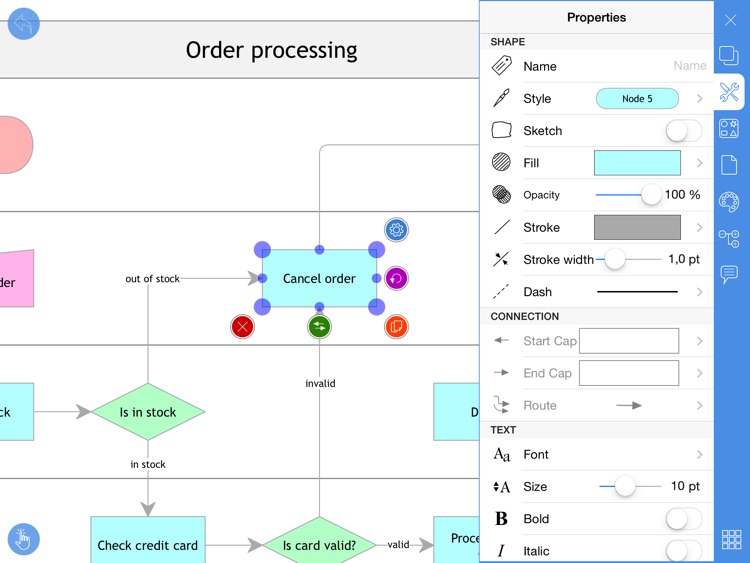Click the 10 pt size value
Viewport: 750px width, 563px height.
[x=685, y=486]
